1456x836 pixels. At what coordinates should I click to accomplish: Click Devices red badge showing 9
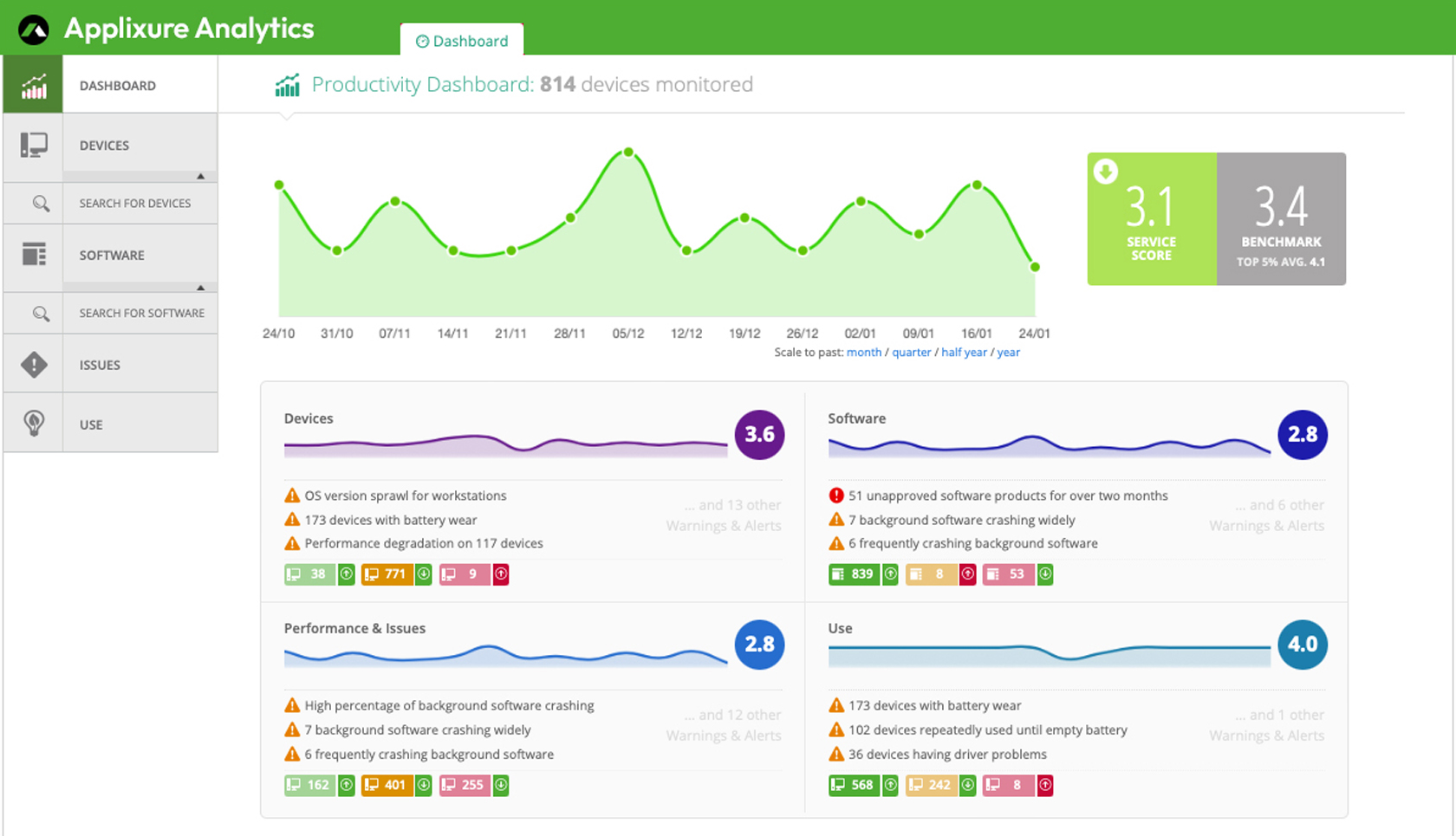pos(465,574)
